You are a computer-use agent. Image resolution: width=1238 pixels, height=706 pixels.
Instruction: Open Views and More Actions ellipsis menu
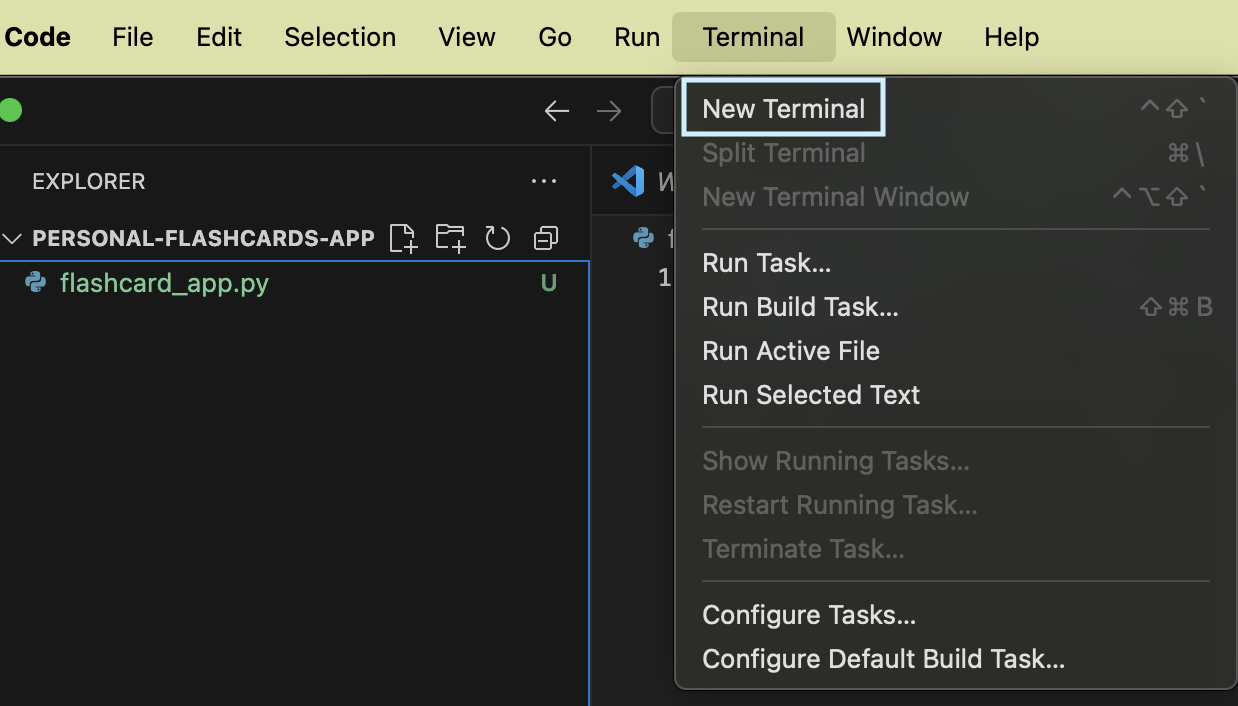(x=544, y=181)
